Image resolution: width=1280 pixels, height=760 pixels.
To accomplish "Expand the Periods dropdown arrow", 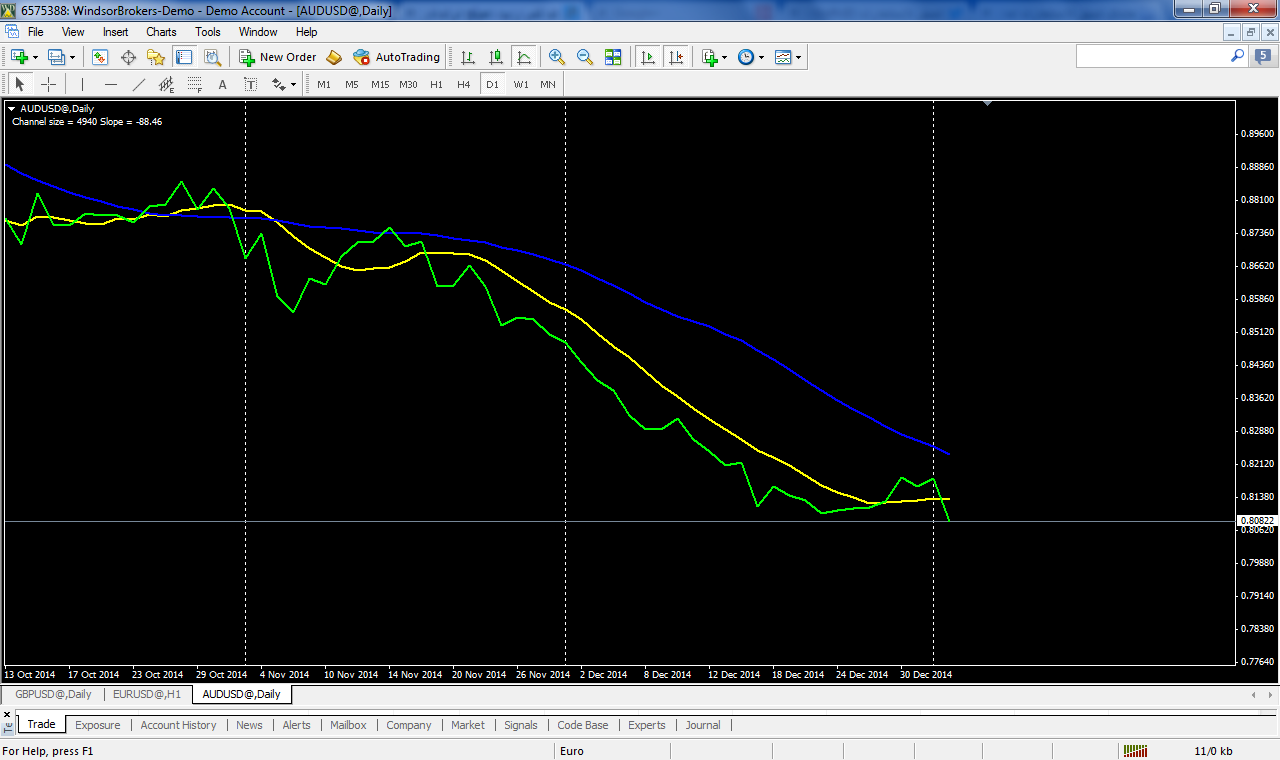I will pyautogui.click(x=762, y=57).
